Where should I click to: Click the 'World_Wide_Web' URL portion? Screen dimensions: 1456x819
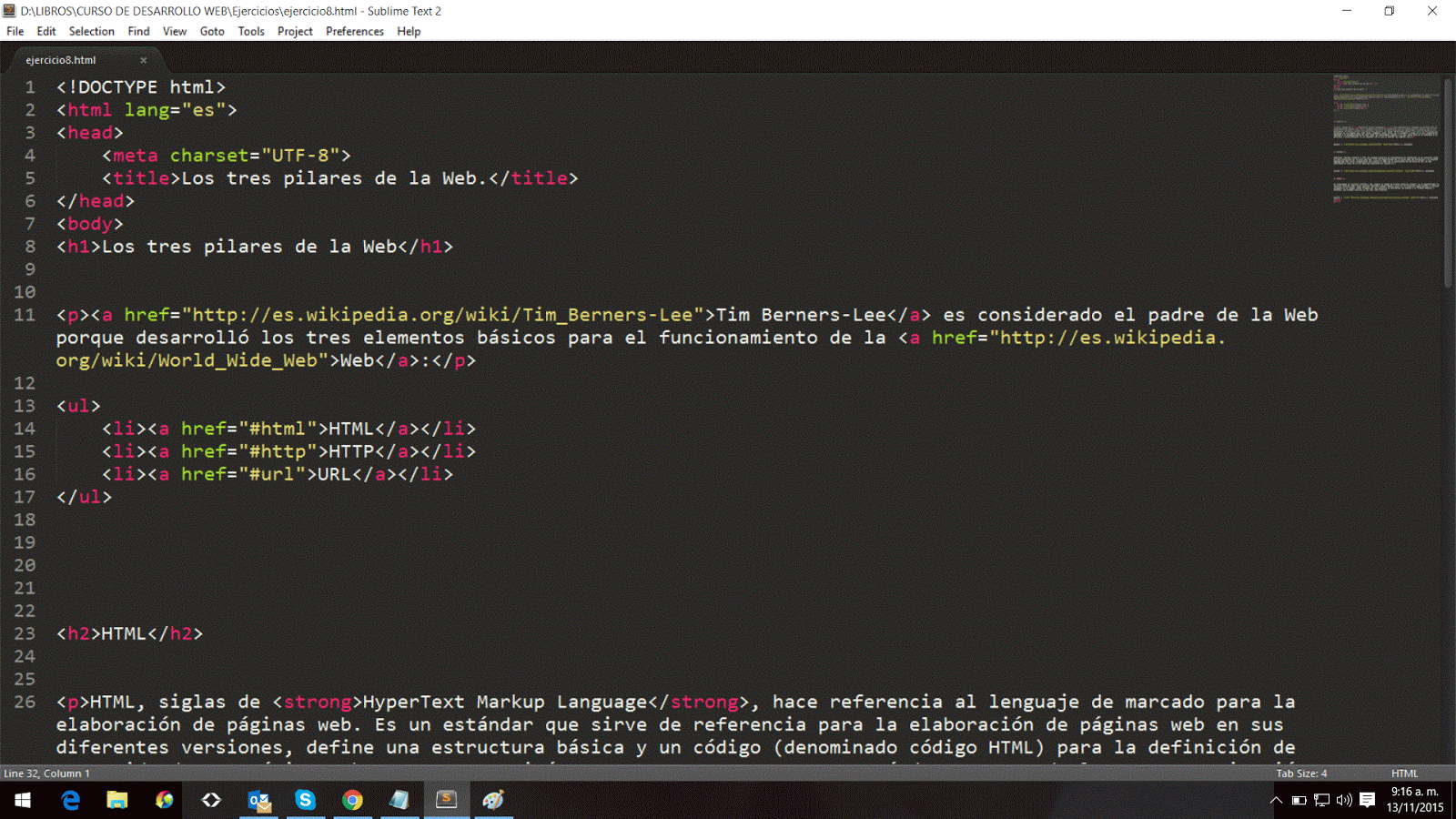(238, 360)
